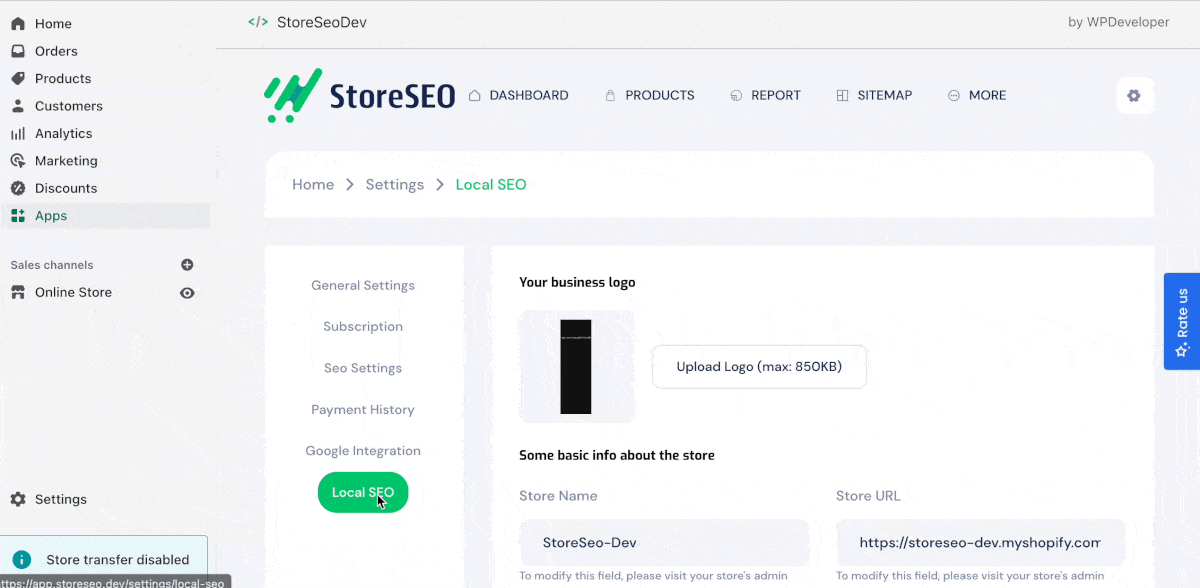The height and width of the screenshot is (588, 1200).
Task: Click the StoreSeoDev code bracket icon
Action: click(x=258, y=22)
